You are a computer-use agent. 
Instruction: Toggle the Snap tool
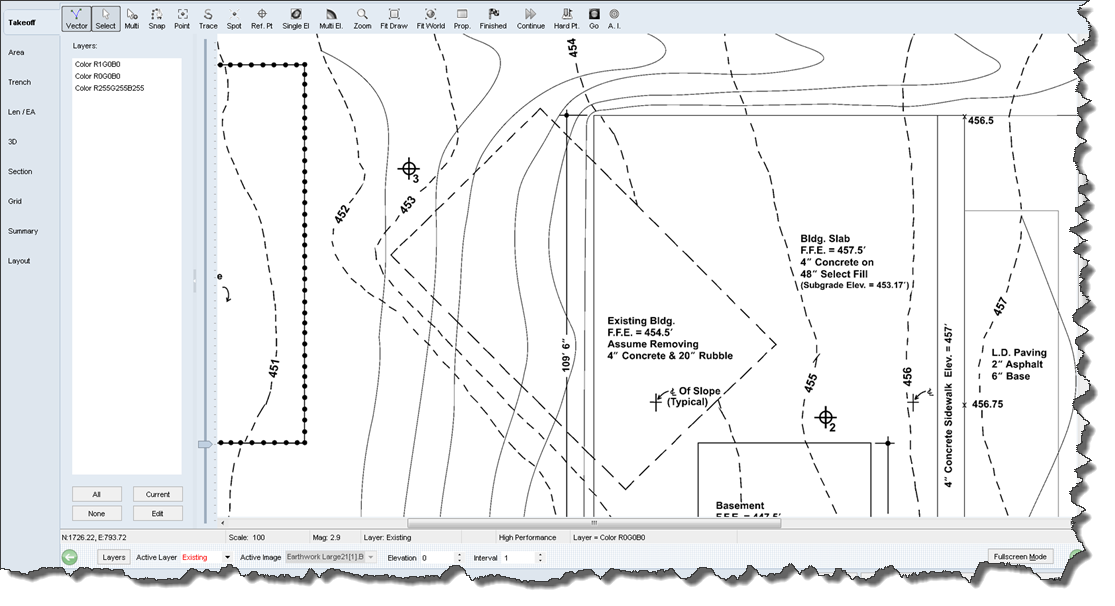(x=156, y=18)
